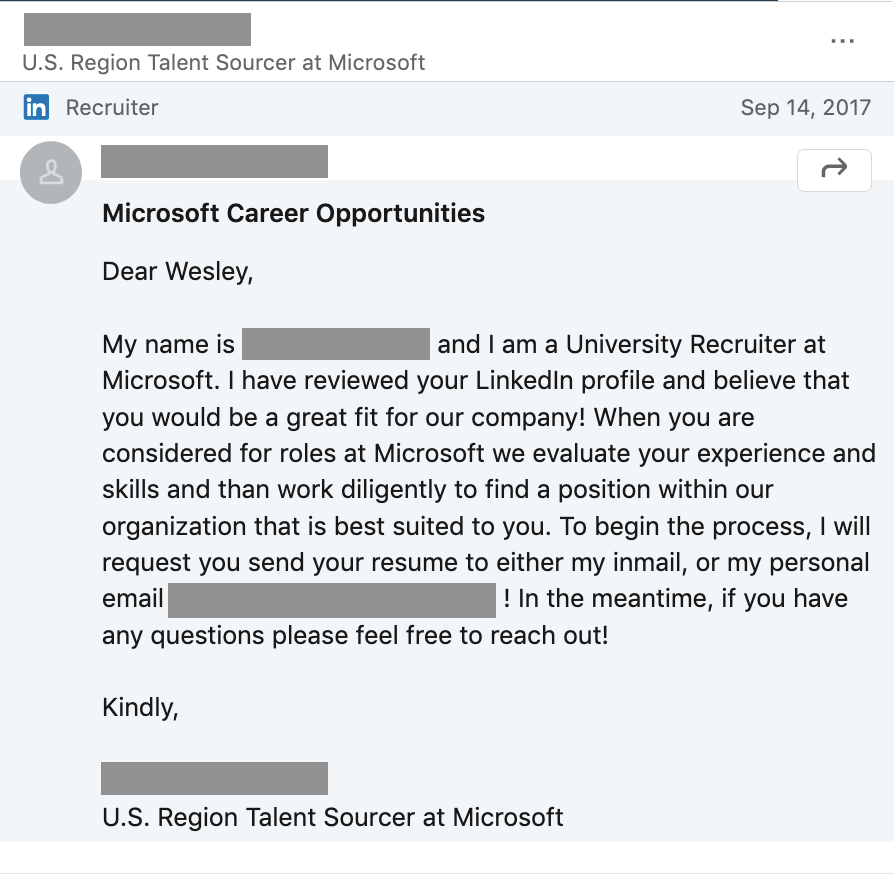This screenshot has width=894, height=874.
Task: Click the header subtitle U.S. Region Talent Sourcer
Action: point(224,63)
